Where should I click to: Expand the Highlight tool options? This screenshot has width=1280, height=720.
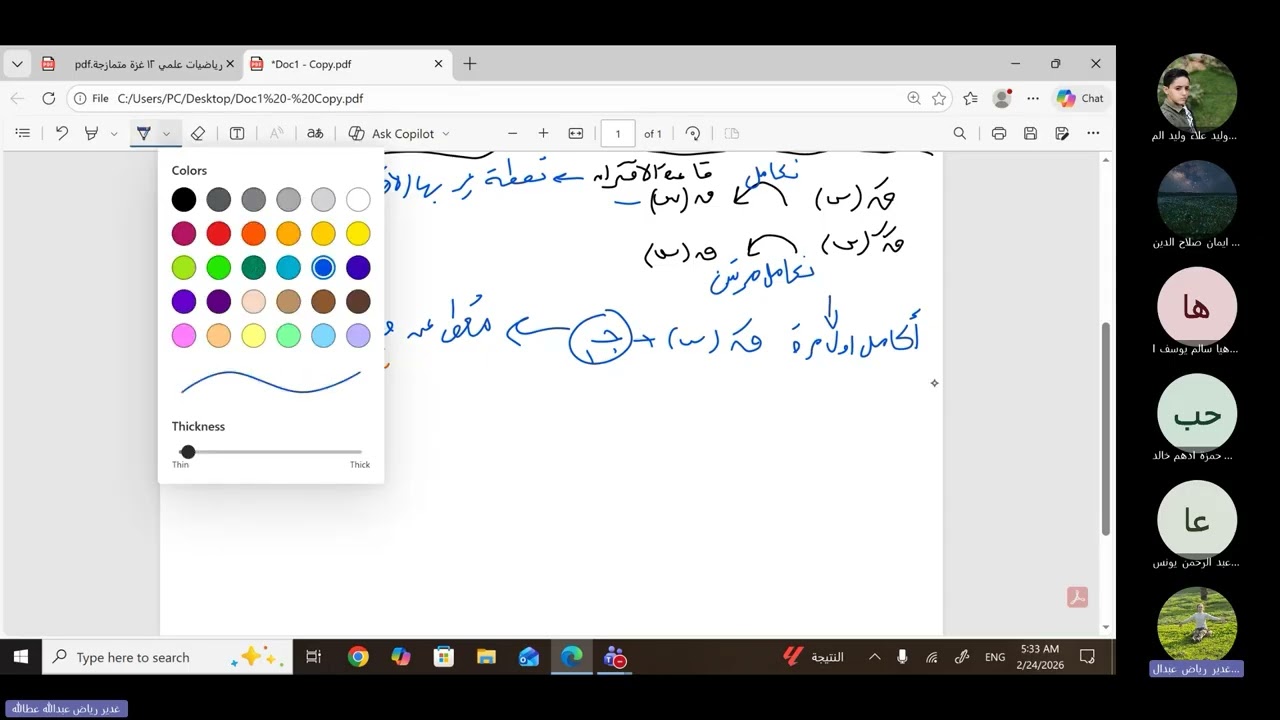pos(114,133)
